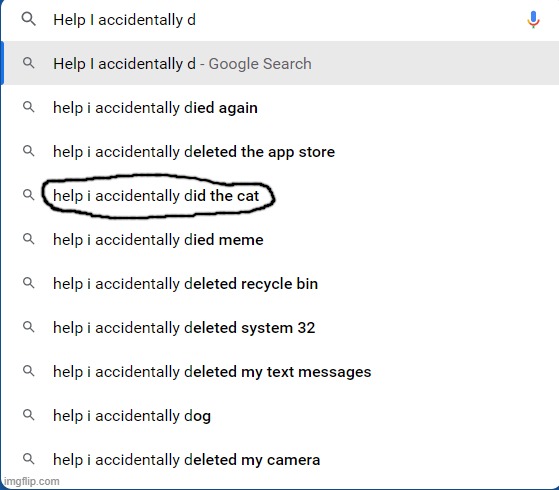Click the search box magnifier icon
559x490 pixels.
pyautogui.click(x=29, y=19)
